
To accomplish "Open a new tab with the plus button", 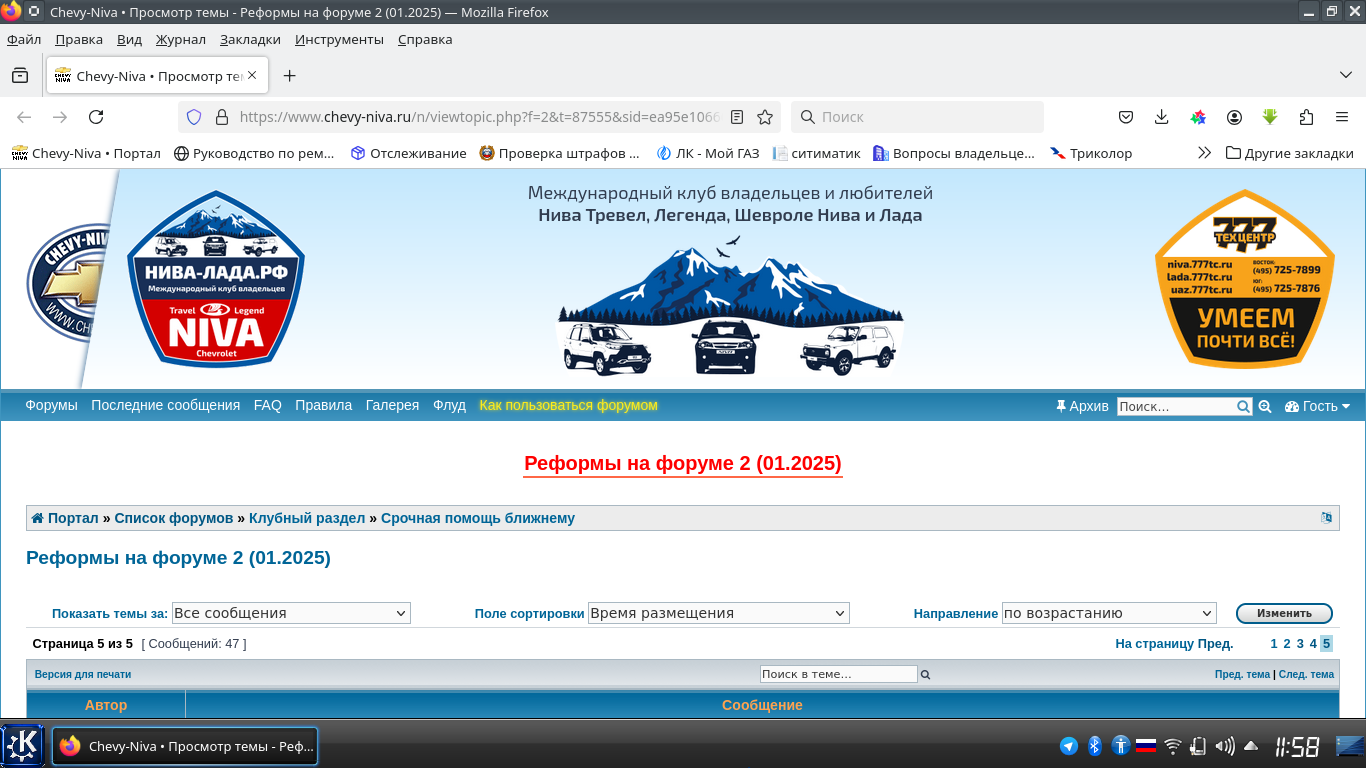I will pyautogui.click(x=289, y=76).
